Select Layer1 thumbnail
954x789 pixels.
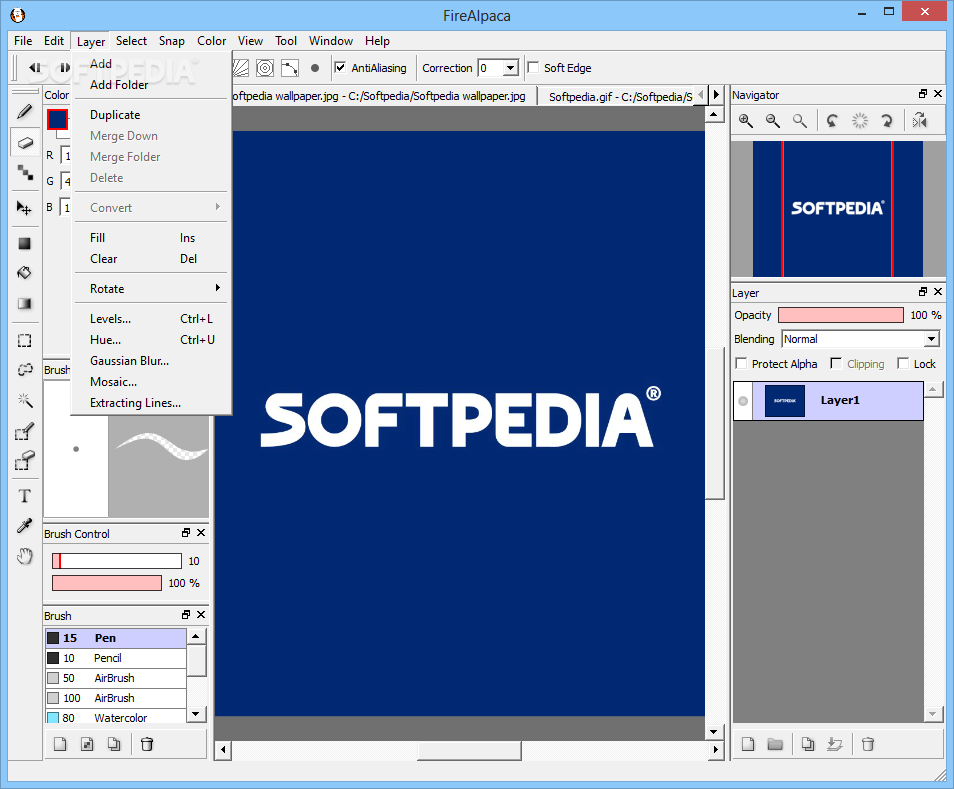click(784, 401)
